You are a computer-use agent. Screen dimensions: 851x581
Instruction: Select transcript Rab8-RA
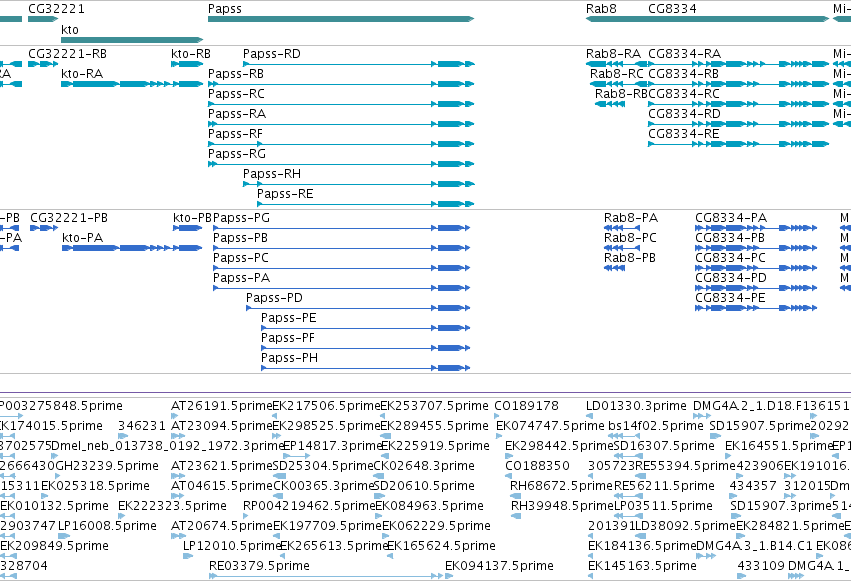tap(617, 64)
